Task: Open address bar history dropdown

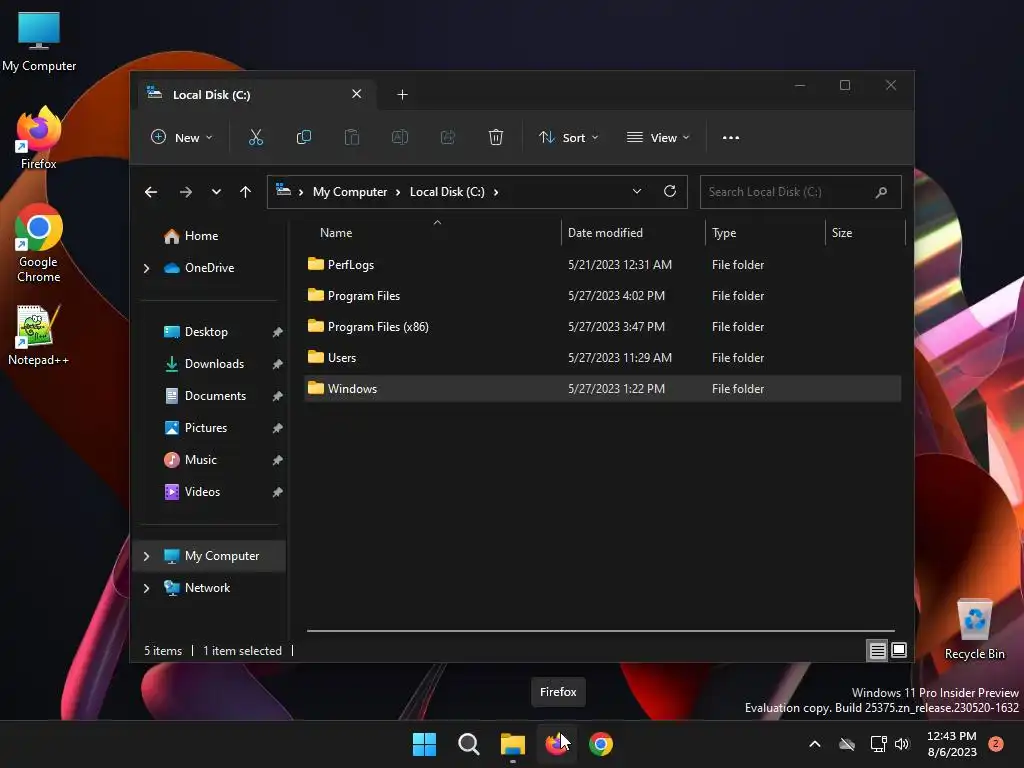Action: [x=637, y=191]
